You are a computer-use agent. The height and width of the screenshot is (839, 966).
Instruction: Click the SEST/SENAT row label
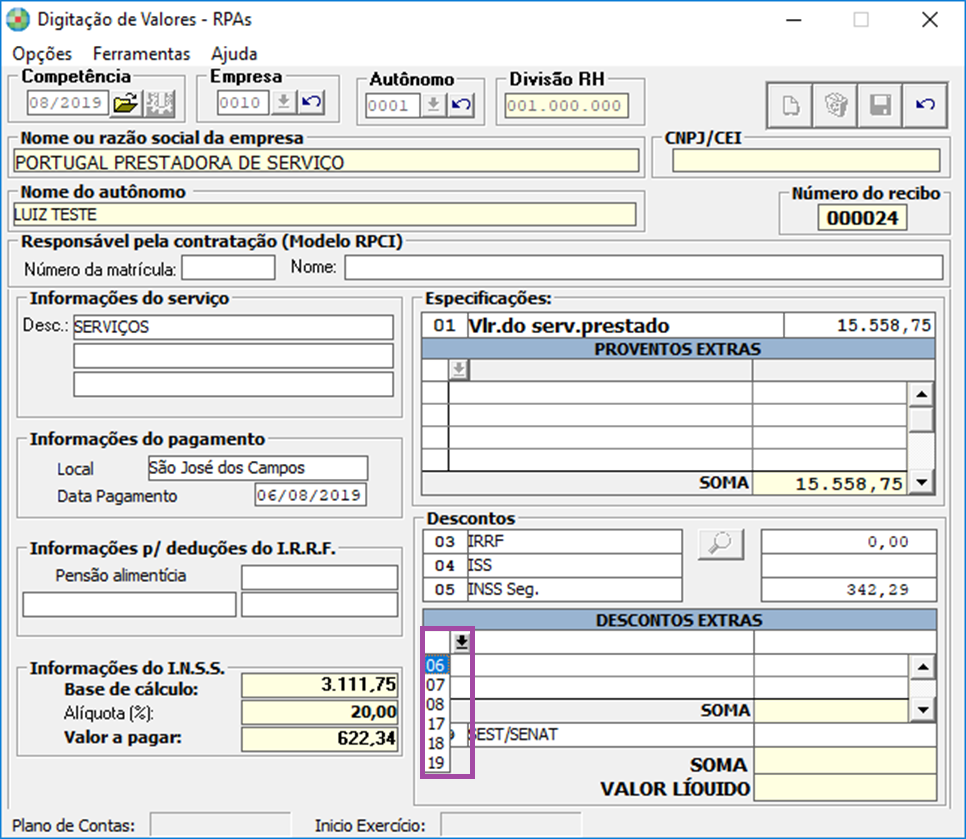(513, 734)
